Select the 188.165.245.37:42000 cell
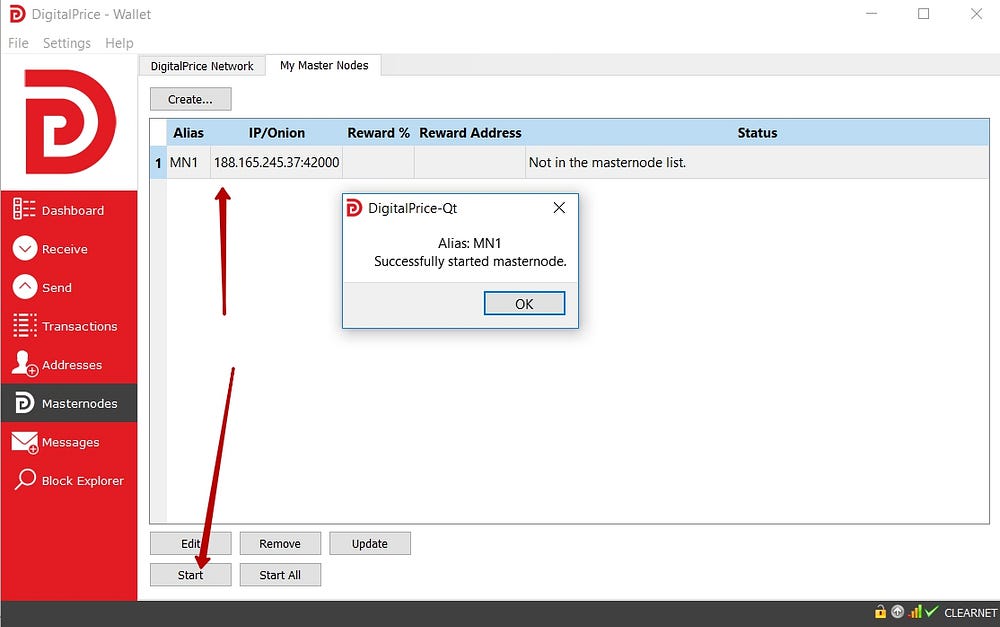This screenshot has width=1000, height=627. pos(277,163)
